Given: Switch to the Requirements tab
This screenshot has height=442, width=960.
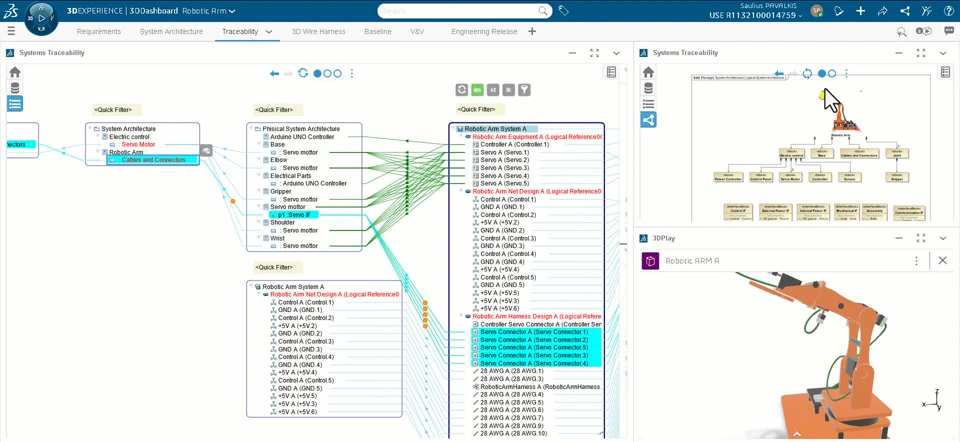Looking at the screenshot, I should pyautogui.click(x=99, y=32).
